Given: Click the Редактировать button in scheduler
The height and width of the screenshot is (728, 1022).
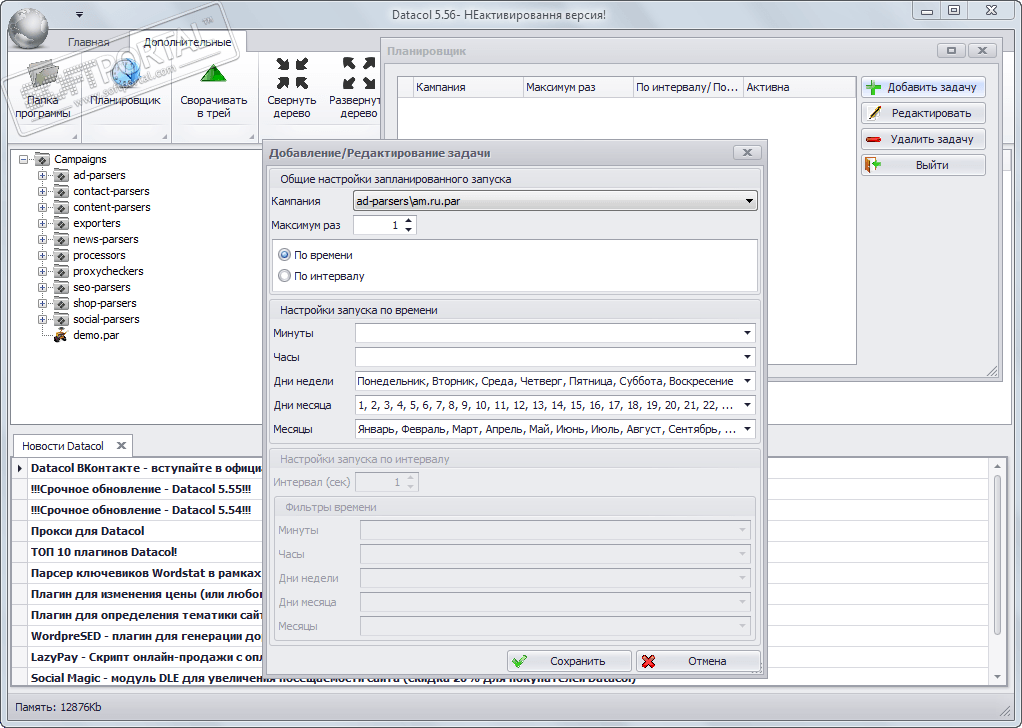Looking at the screenshot, I should coord(923,113).
